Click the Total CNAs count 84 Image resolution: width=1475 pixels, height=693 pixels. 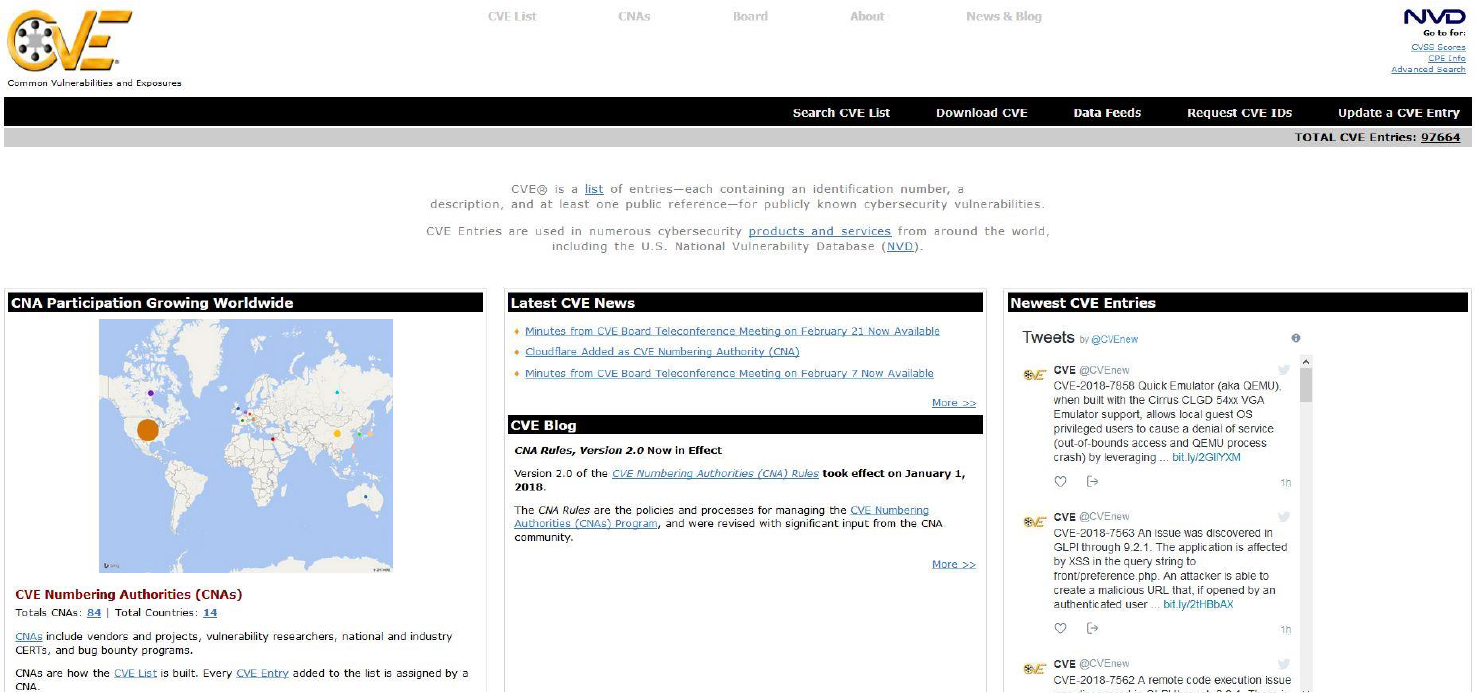coord(94,613)
